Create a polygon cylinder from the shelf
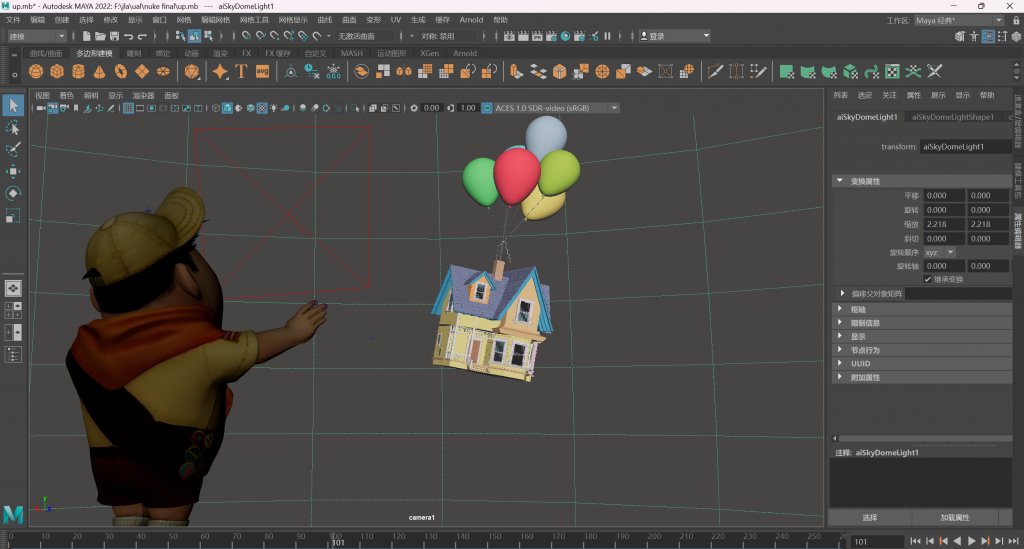Screen dimensions: 1024x549 point(78,71)
